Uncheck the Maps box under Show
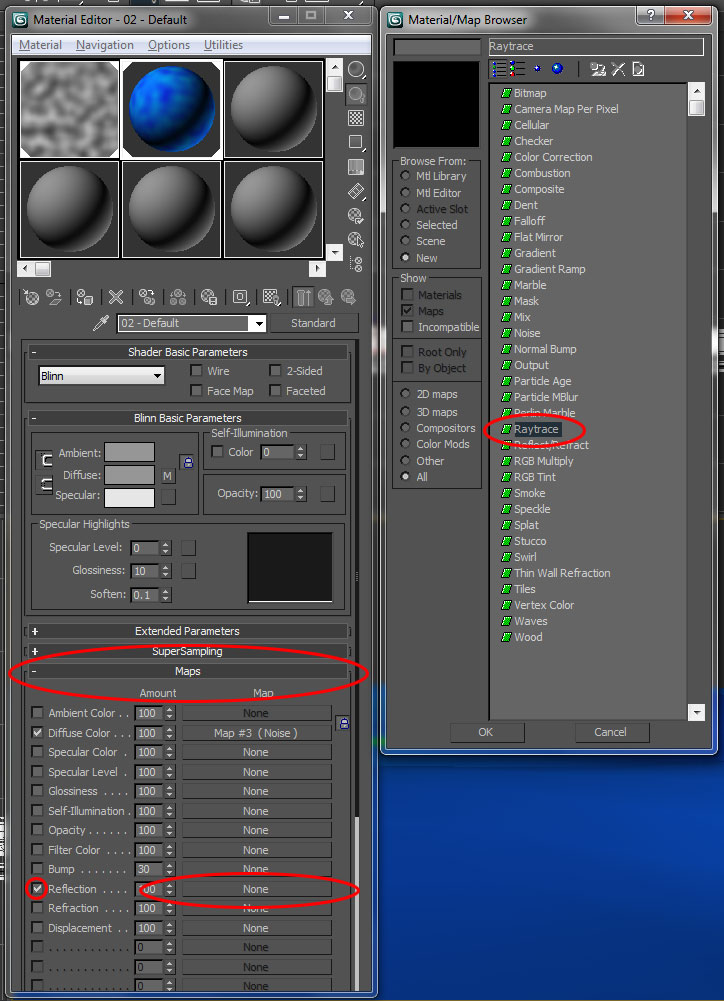Viewport: 724px width, 1001px height. (x=407, y=311)
